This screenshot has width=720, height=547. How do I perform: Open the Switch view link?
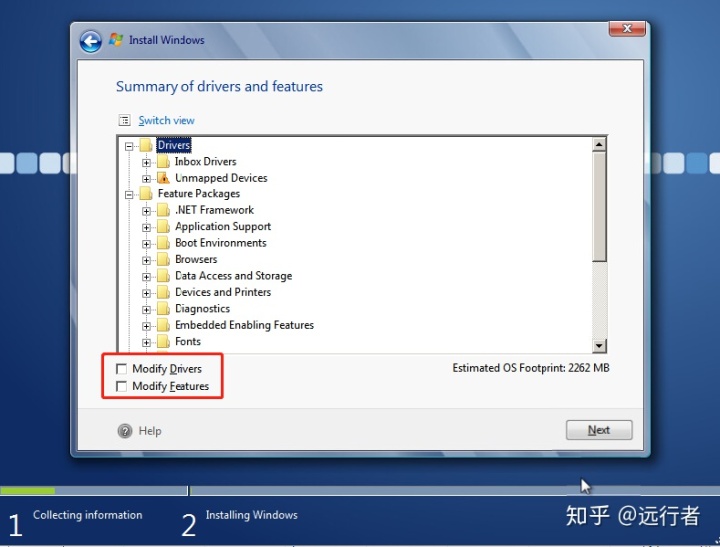pos(166,120)
